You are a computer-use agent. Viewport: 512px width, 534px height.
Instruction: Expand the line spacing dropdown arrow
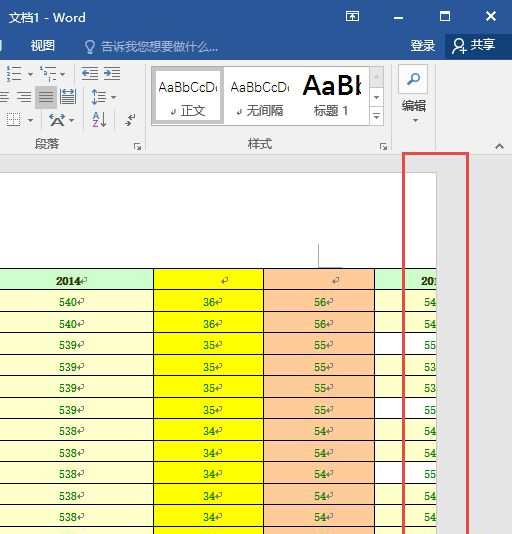pos(113,97)
